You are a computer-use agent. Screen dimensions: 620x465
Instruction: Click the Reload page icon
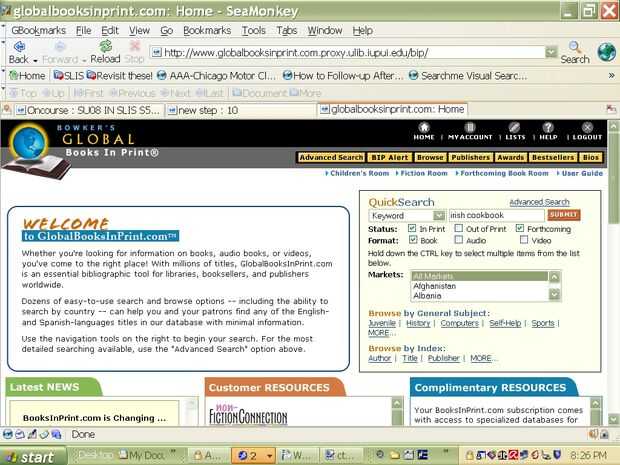[105, 46]
